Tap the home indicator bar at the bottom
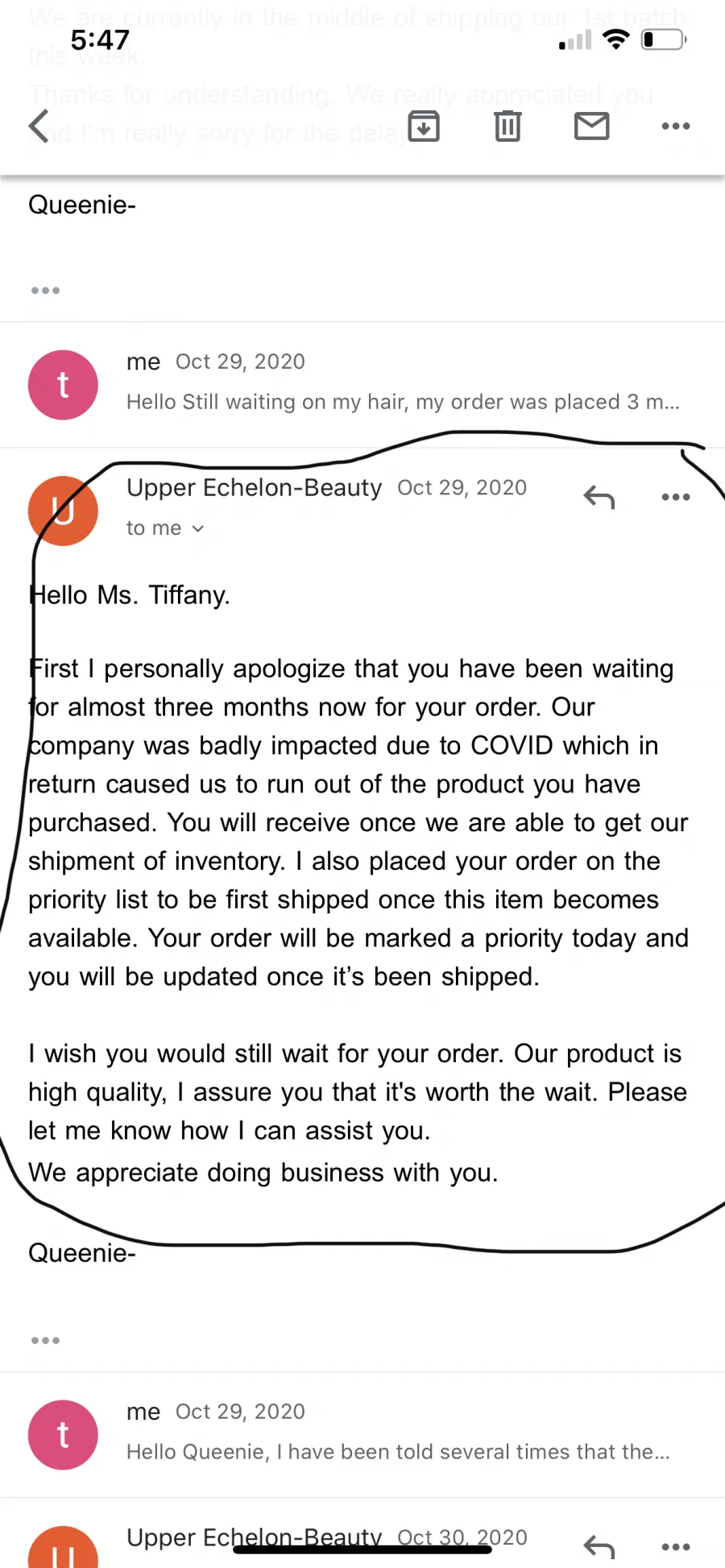 point(362,1549)
